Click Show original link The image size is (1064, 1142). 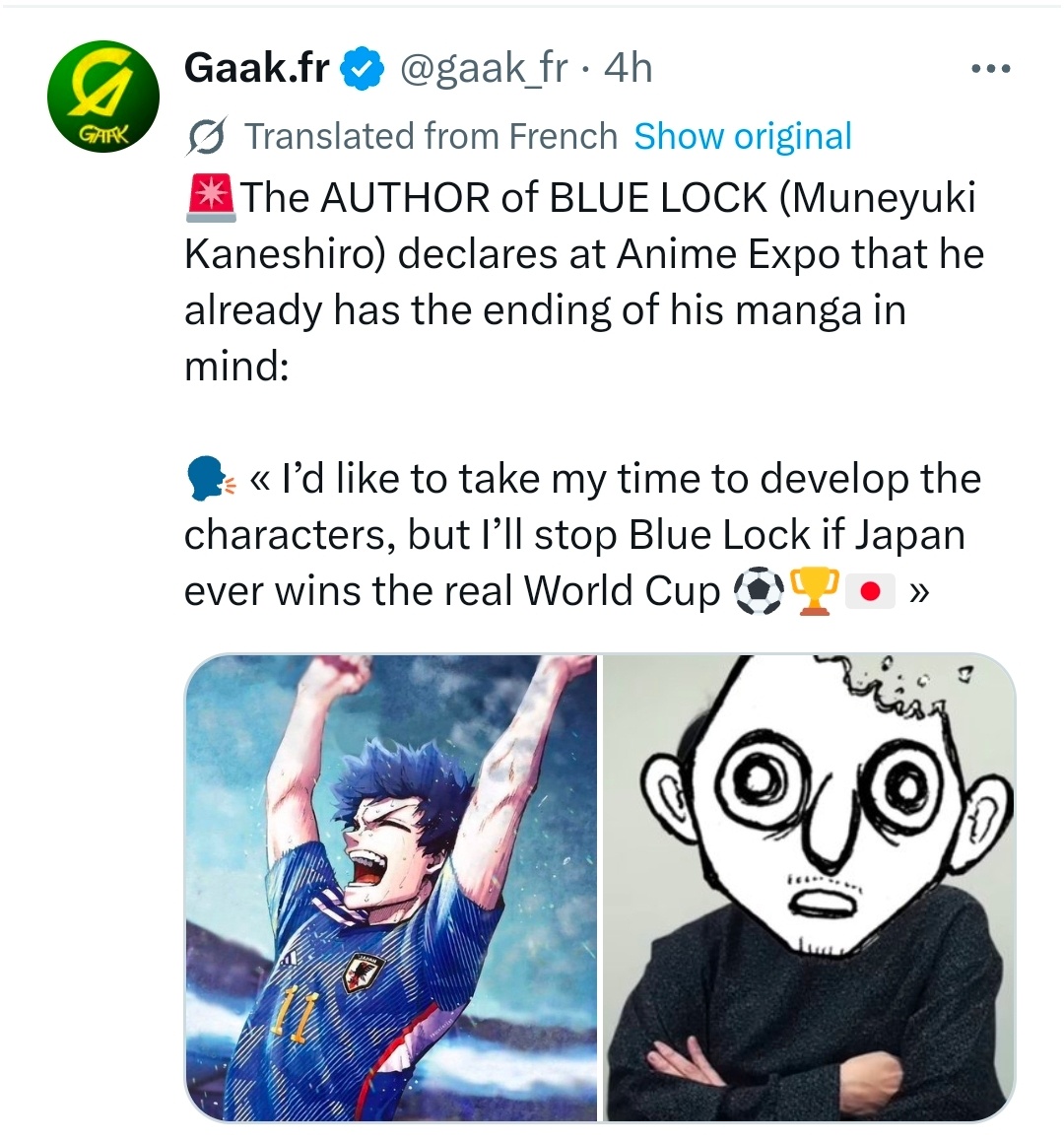coord(743,136)
